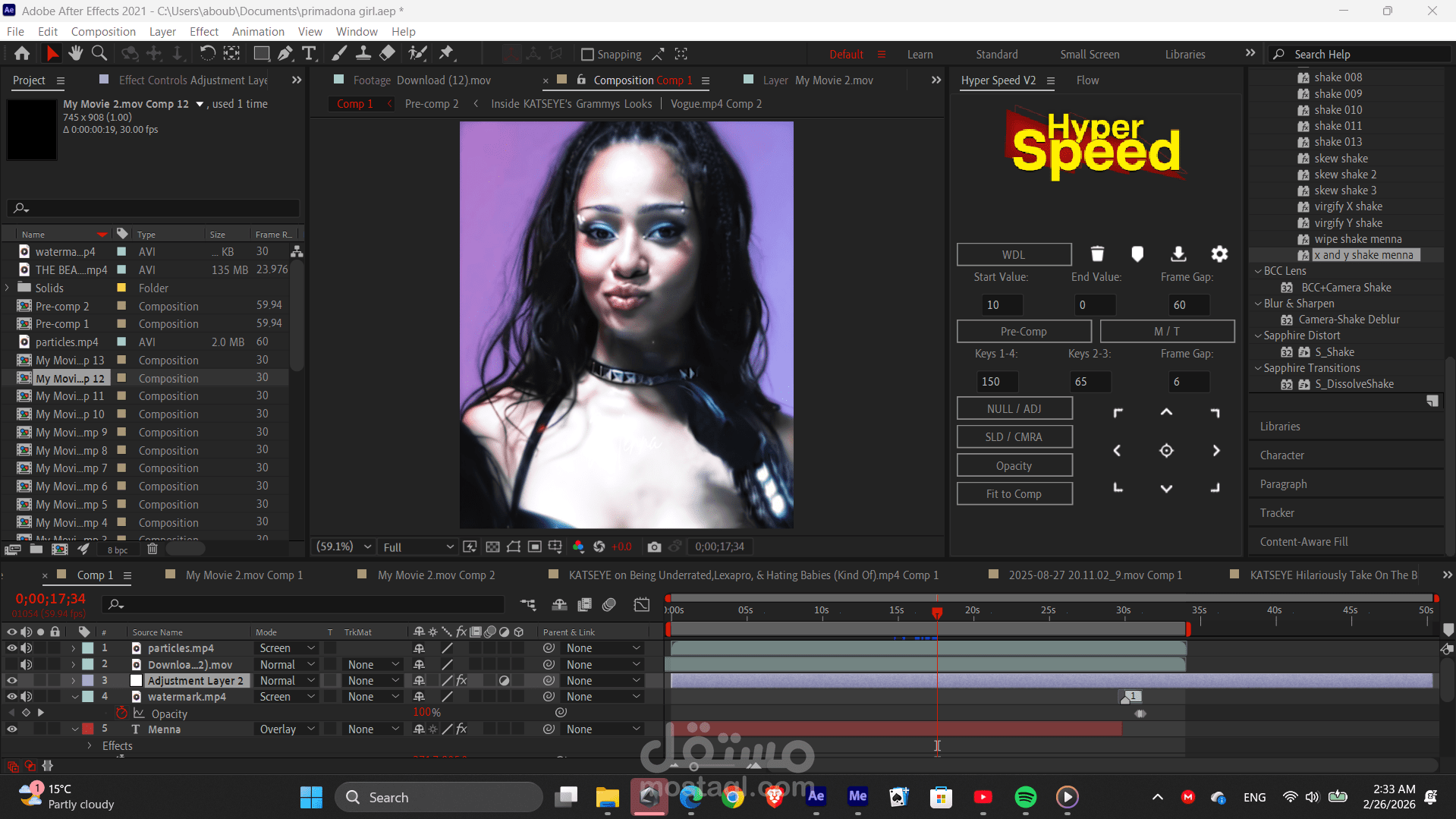Select the Hand tool in the toolbar
Screen dimensions: 1456x819
[75, 53]
